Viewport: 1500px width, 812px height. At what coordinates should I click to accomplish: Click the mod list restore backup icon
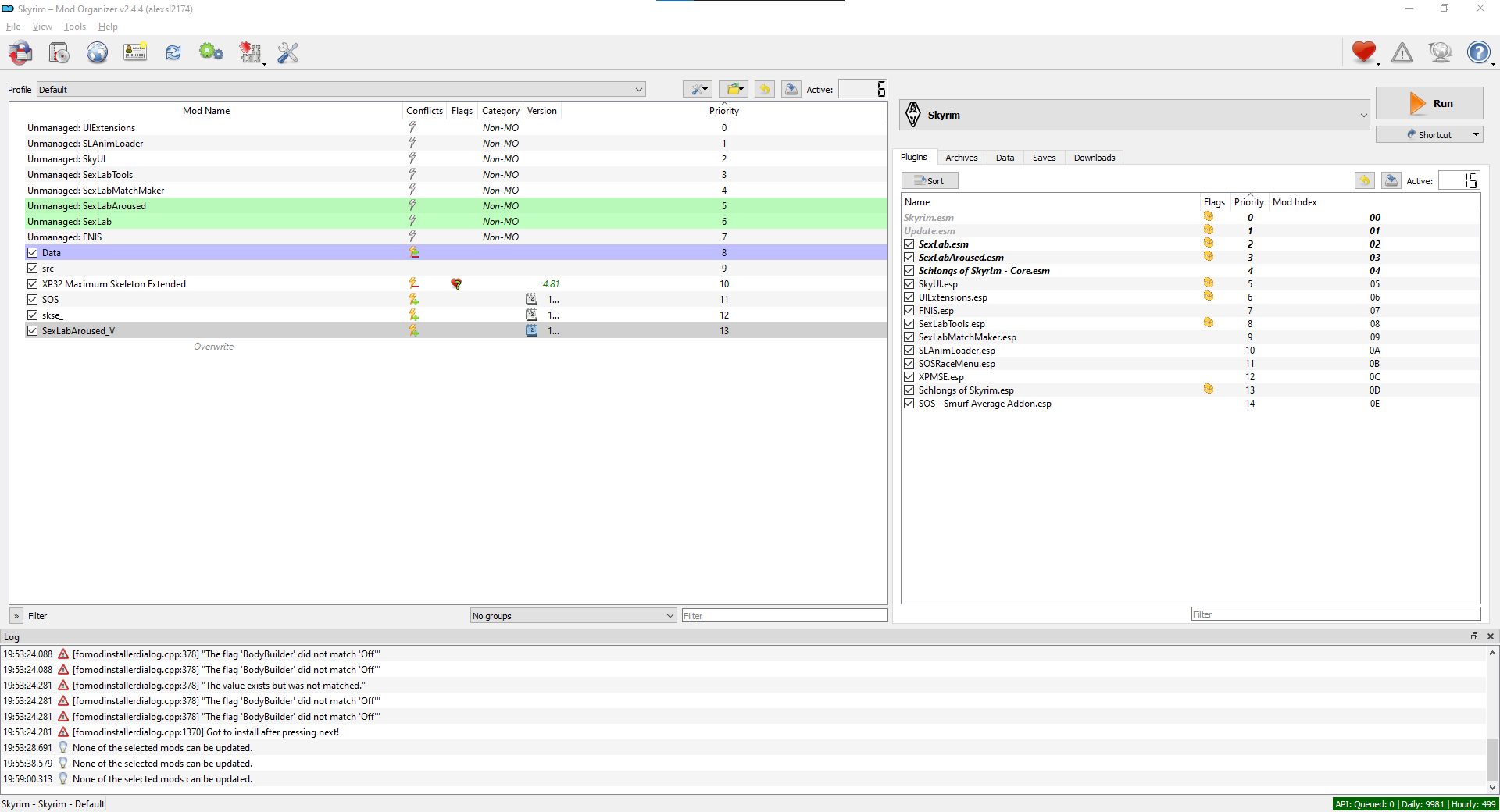coord(765,89)
